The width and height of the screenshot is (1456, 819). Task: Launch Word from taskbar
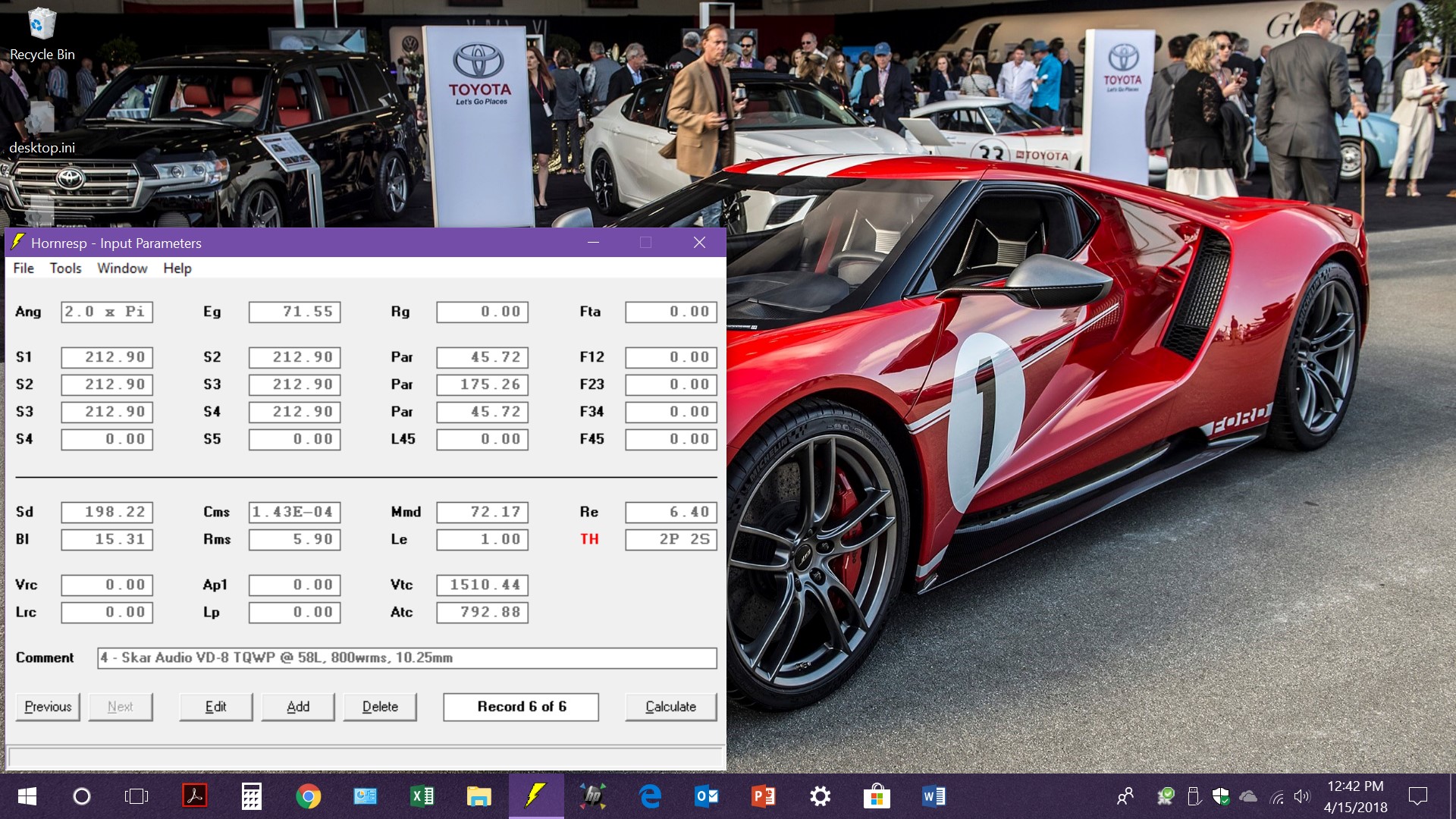coord(934,796)
